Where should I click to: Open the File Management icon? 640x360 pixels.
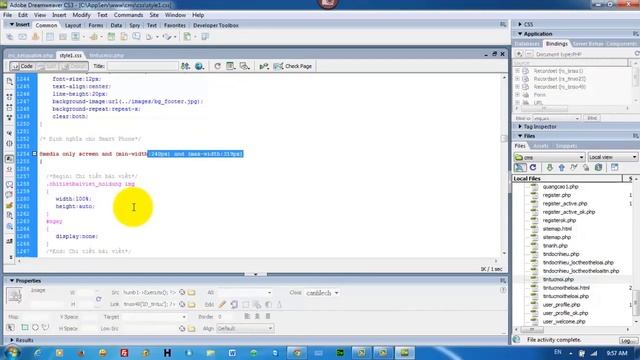[x=185, y=66]
